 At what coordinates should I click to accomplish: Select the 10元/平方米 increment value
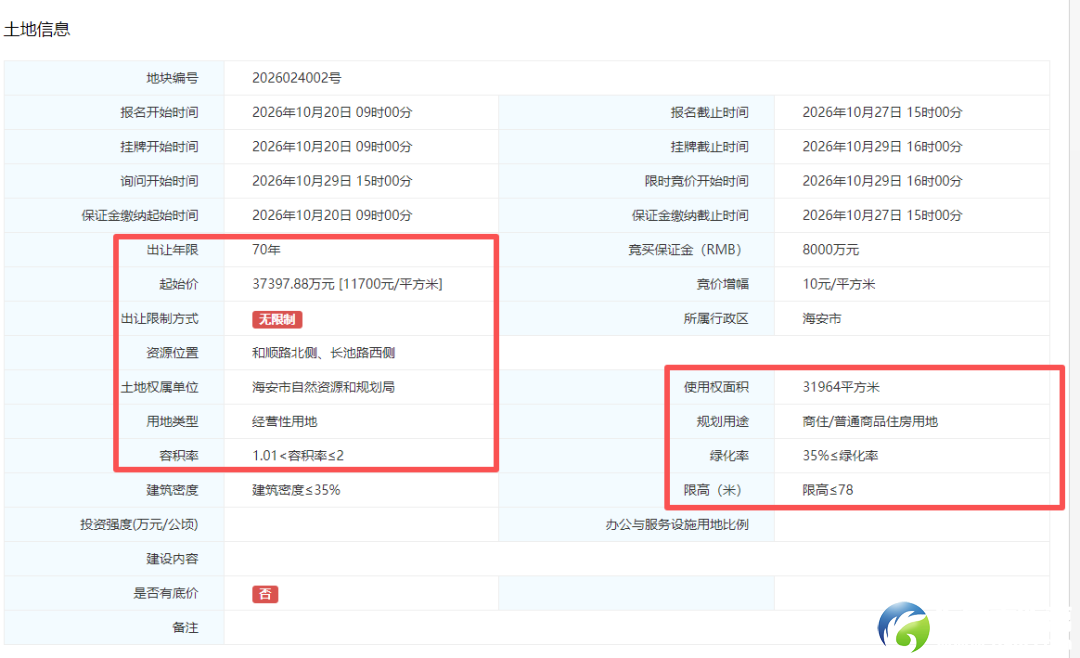click(839, 284)
